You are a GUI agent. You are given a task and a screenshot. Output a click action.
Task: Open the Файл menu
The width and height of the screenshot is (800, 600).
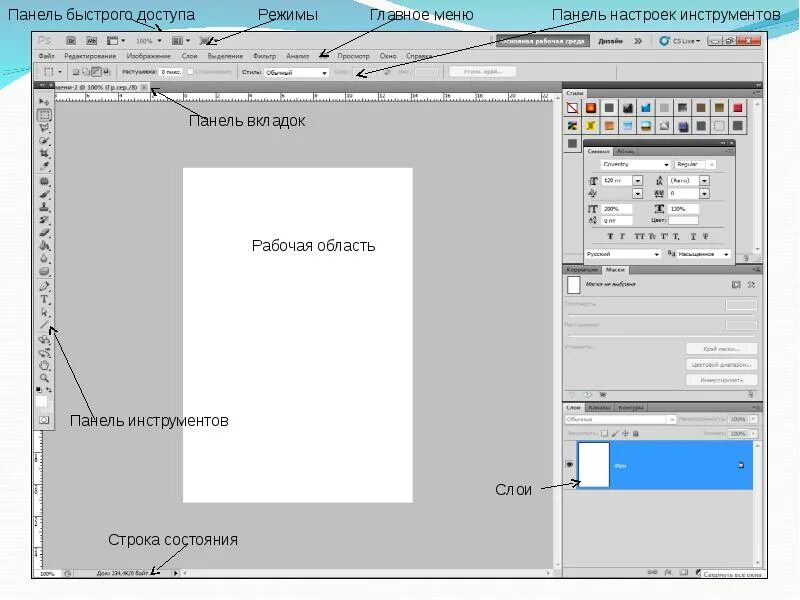coord(46,56)
